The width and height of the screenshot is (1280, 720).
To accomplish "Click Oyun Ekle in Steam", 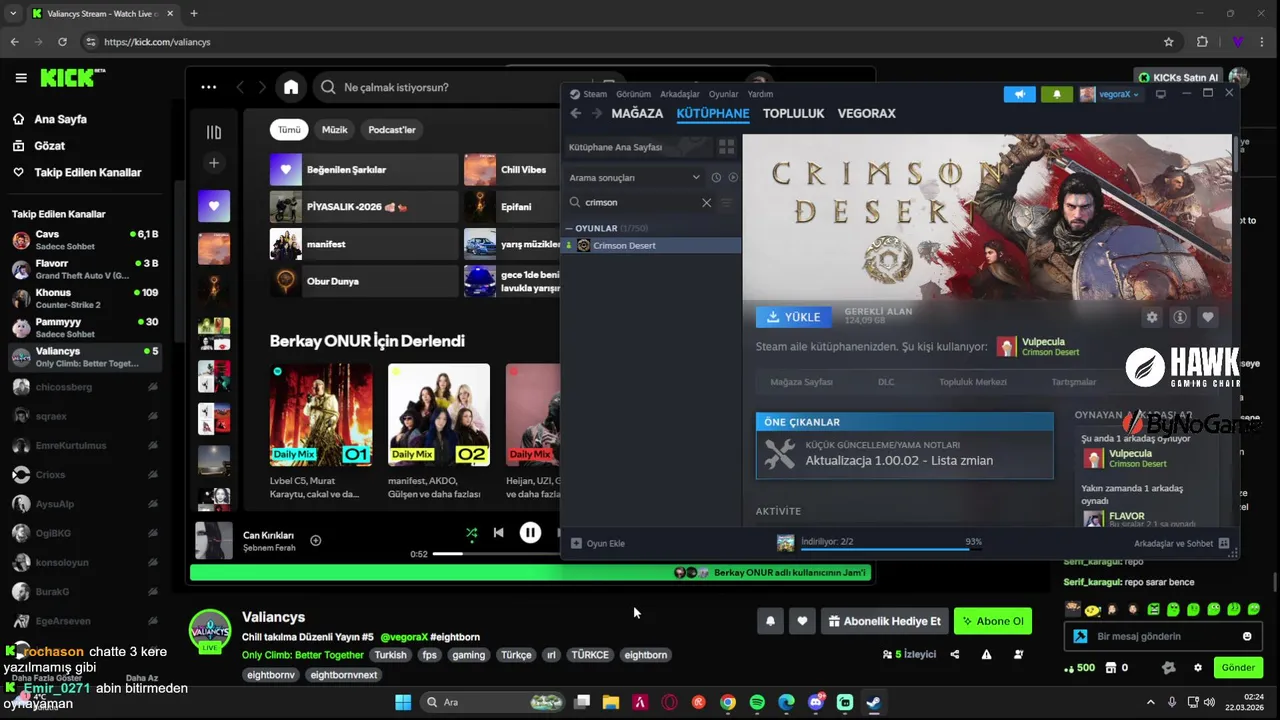I will (598, 543).
